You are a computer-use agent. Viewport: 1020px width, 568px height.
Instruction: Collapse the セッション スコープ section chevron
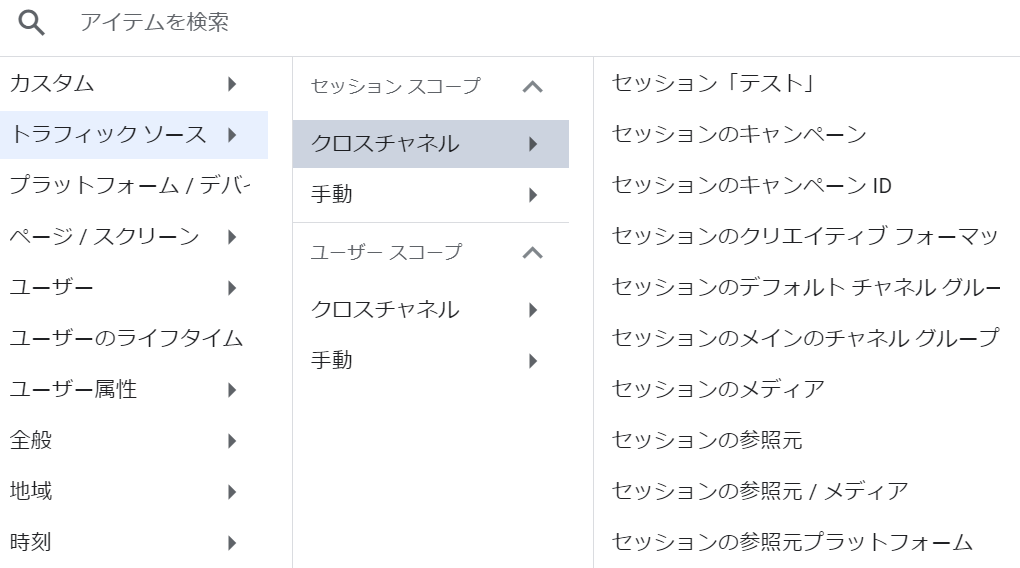(x=533, y=87)
